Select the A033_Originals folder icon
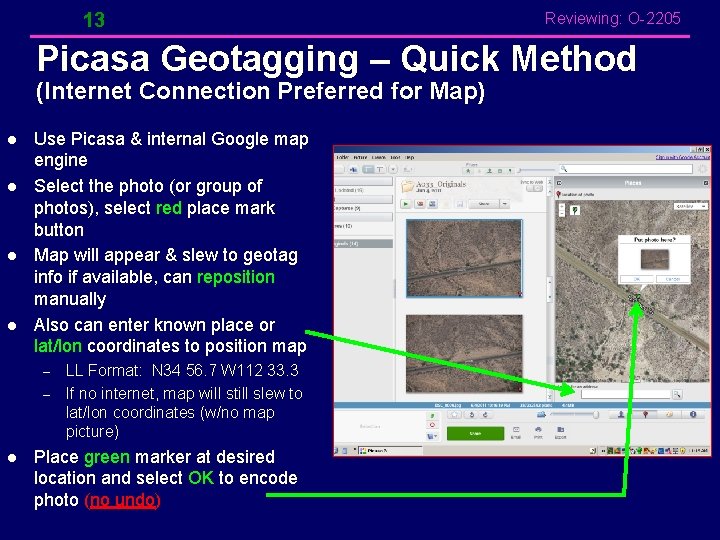 click(x=407, y=186)
